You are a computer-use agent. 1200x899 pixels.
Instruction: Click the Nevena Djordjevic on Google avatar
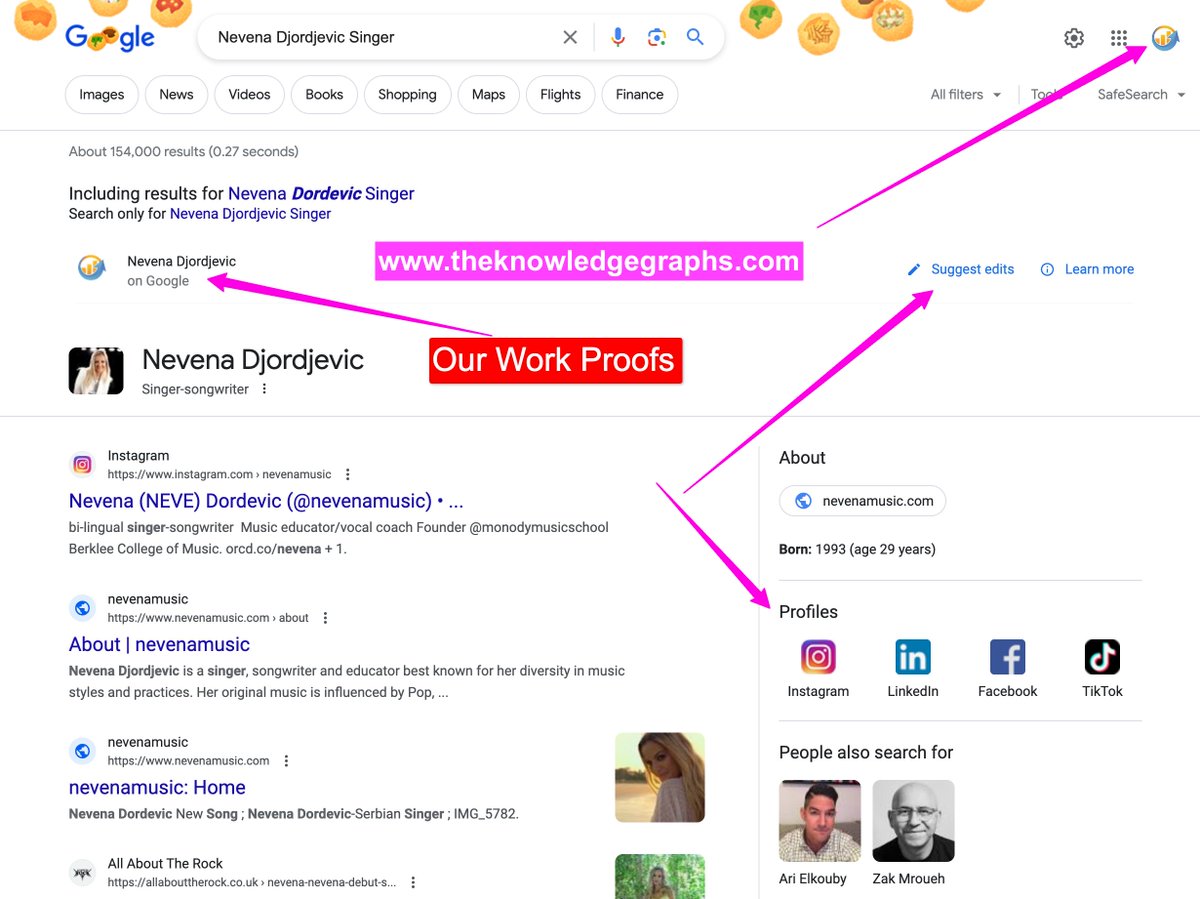92,267
